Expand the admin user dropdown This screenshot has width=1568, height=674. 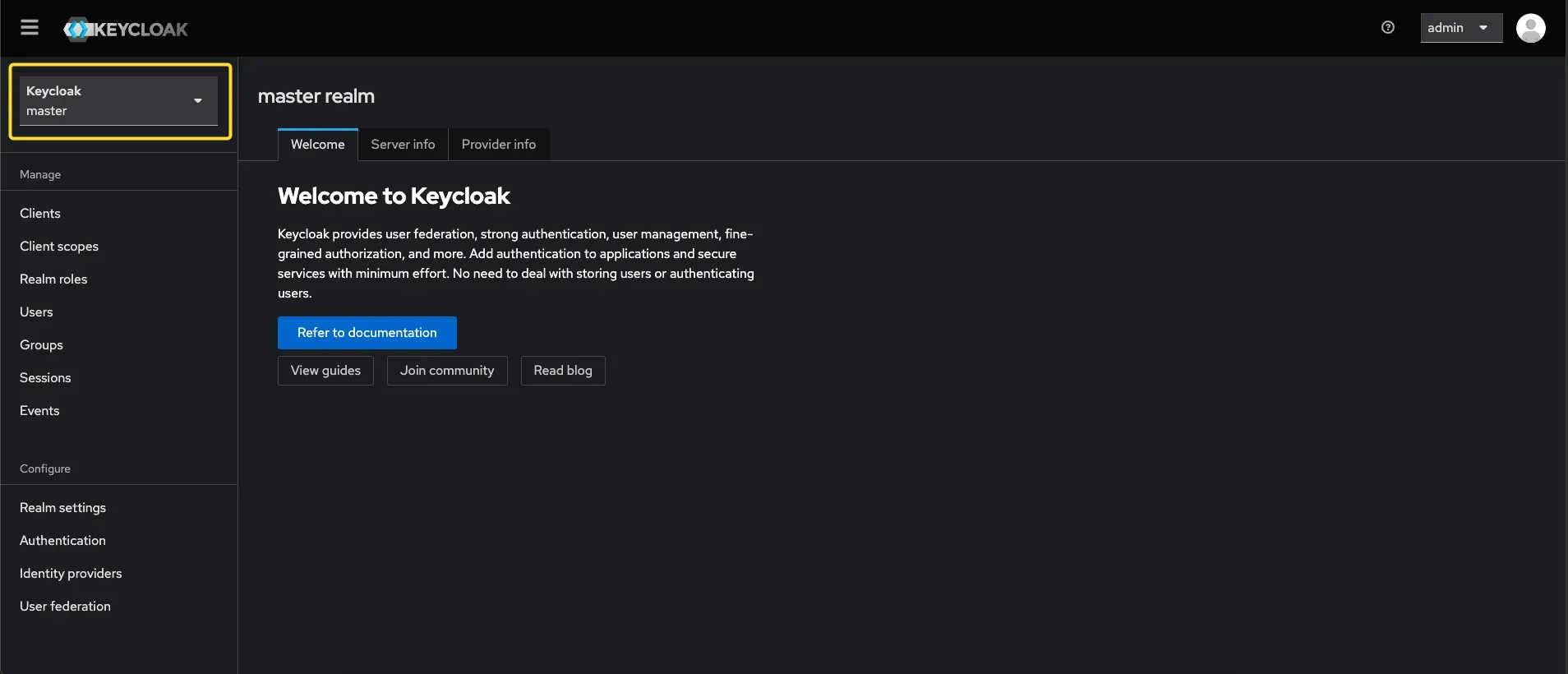tap(1460, 28)
